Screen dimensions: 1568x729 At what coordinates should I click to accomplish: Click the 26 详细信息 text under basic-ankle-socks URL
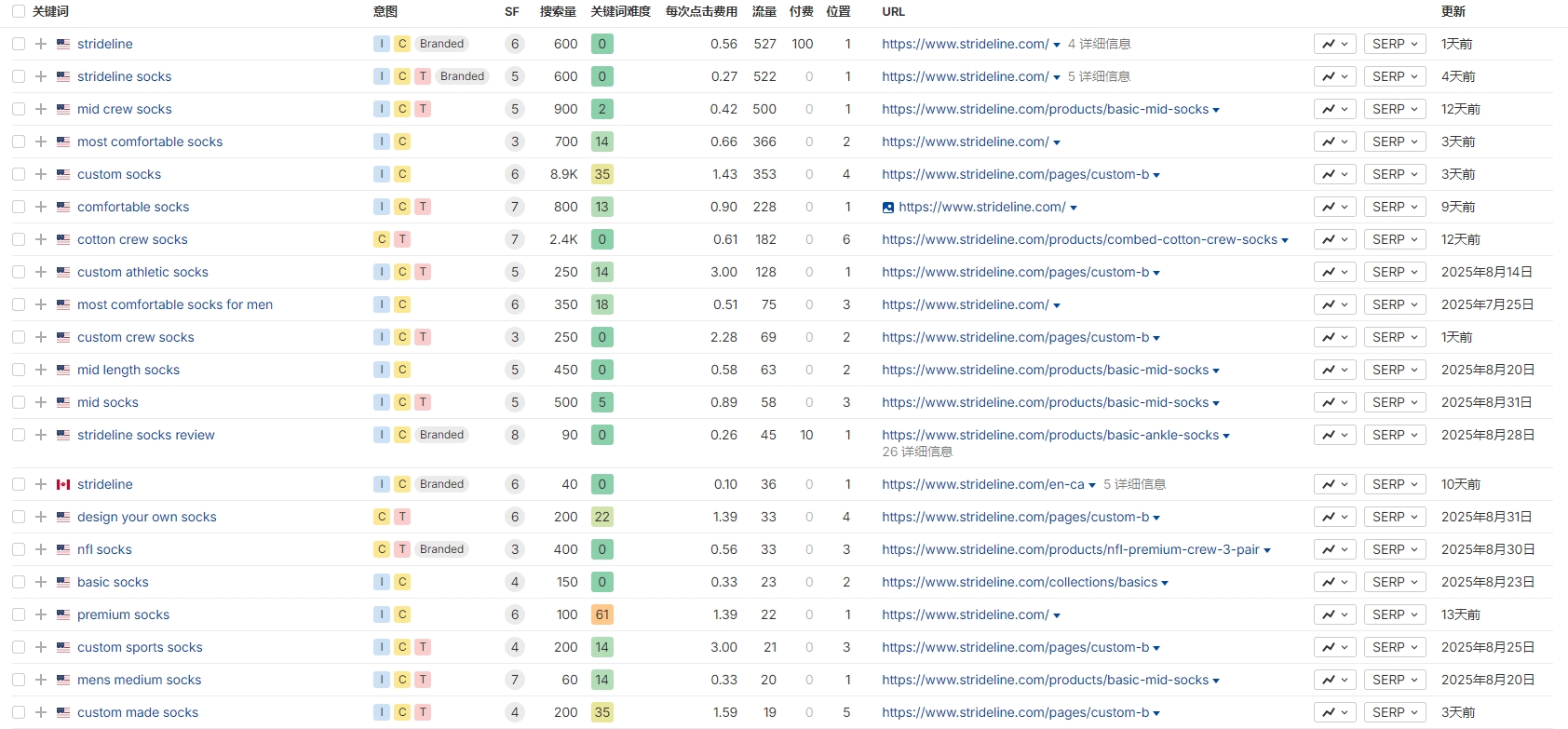tap(917, 452)
